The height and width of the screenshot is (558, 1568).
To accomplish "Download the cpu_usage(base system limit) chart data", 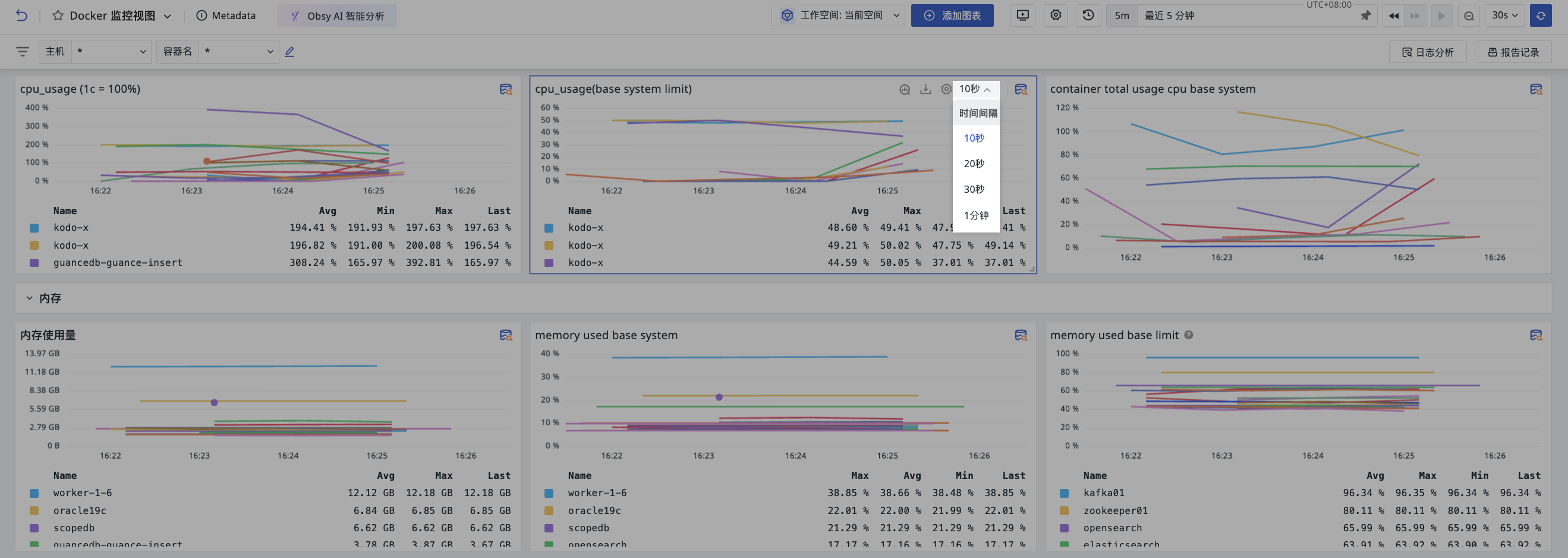I will (925, 90).
